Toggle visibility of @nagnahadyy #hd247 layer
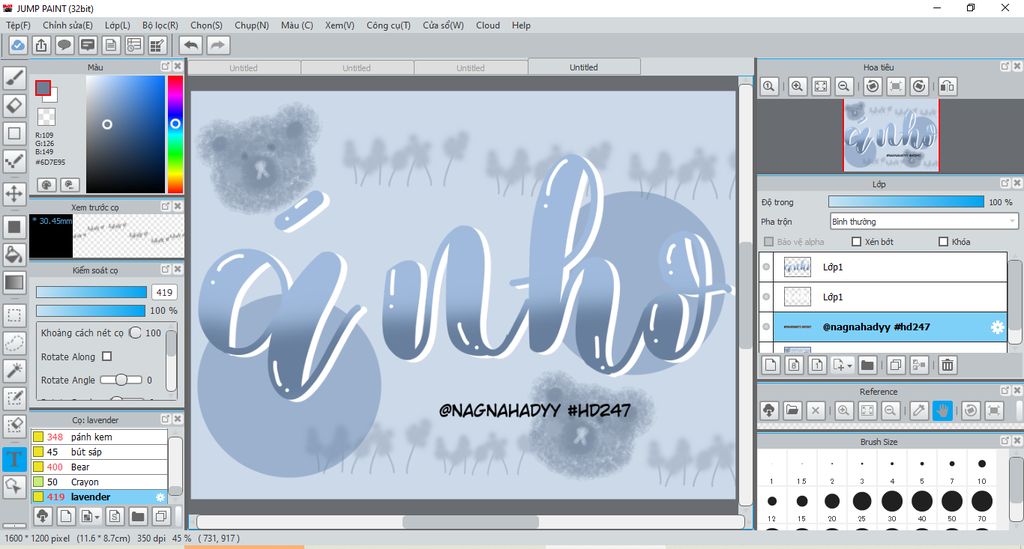1024x549 pixels. click(x=766, y=327)
